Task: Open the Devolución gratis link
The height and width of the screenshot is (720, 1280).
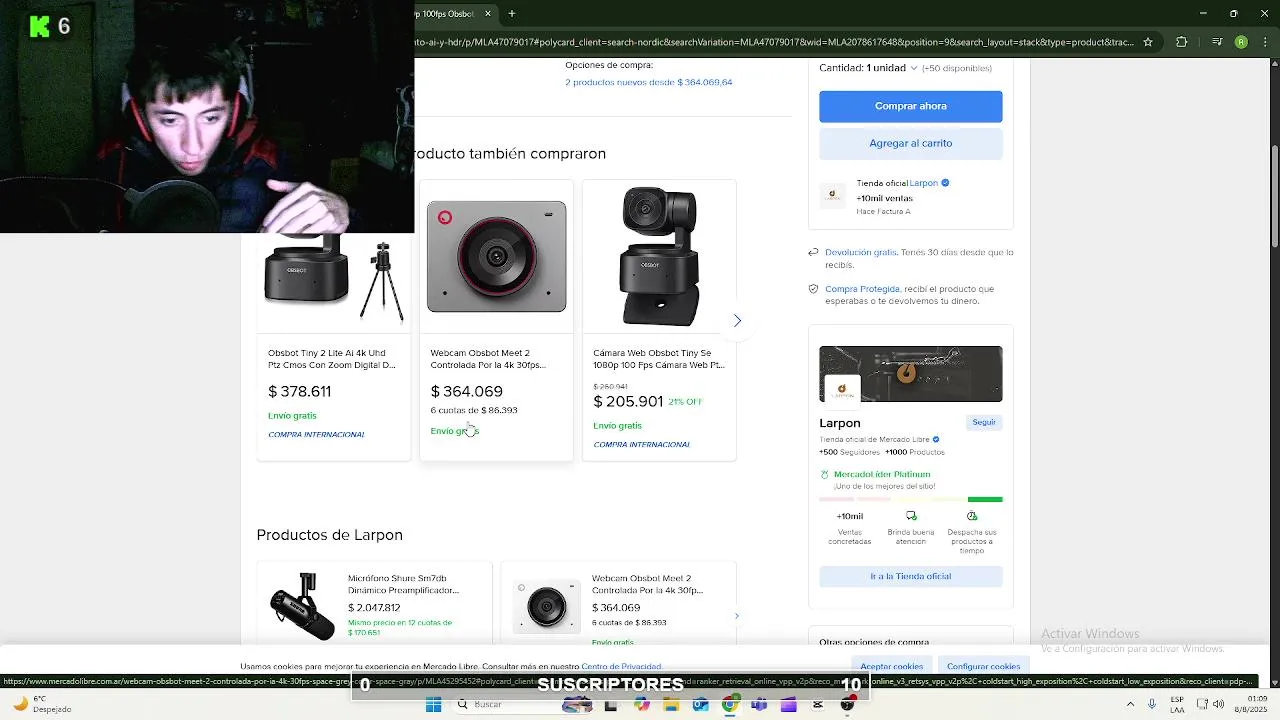Action: pyautogui.click(x=861, y=252)
